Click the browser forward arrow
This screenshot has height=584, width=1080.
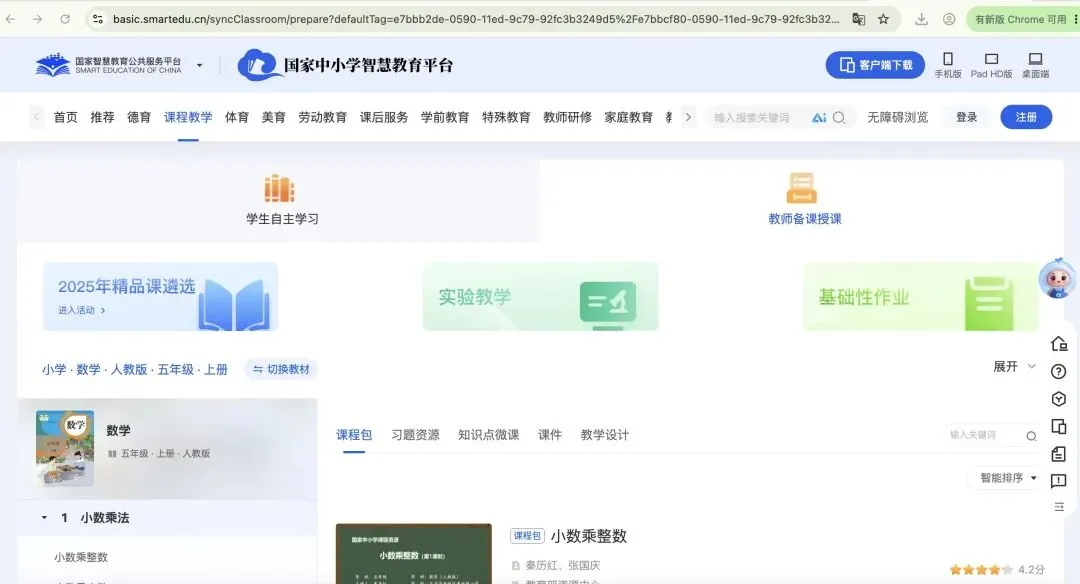click(x=37, y=19)
